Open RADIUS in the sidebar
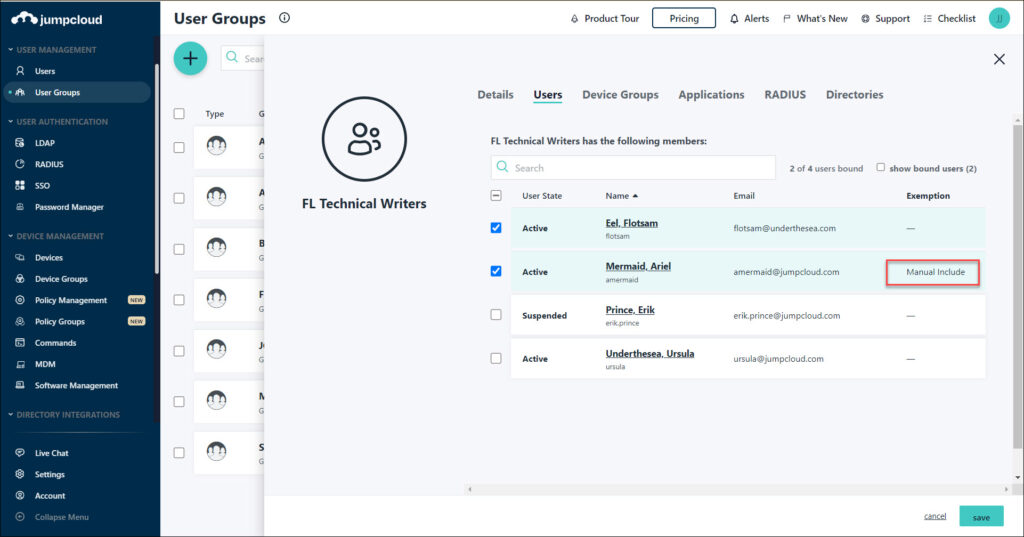The width and height of the screenshot is (1024, 537). pyautogui.click(x=49, y=165)
